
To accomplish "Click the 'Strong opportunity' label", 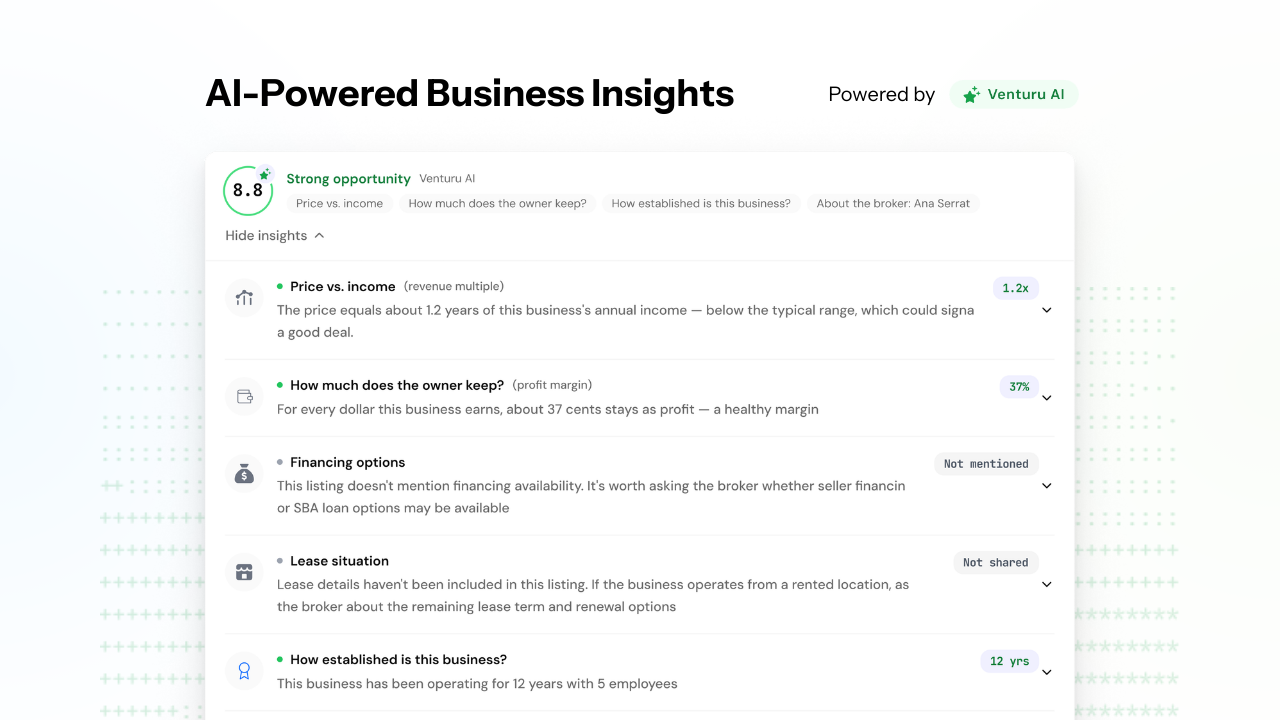I will (x=348, y=178).
